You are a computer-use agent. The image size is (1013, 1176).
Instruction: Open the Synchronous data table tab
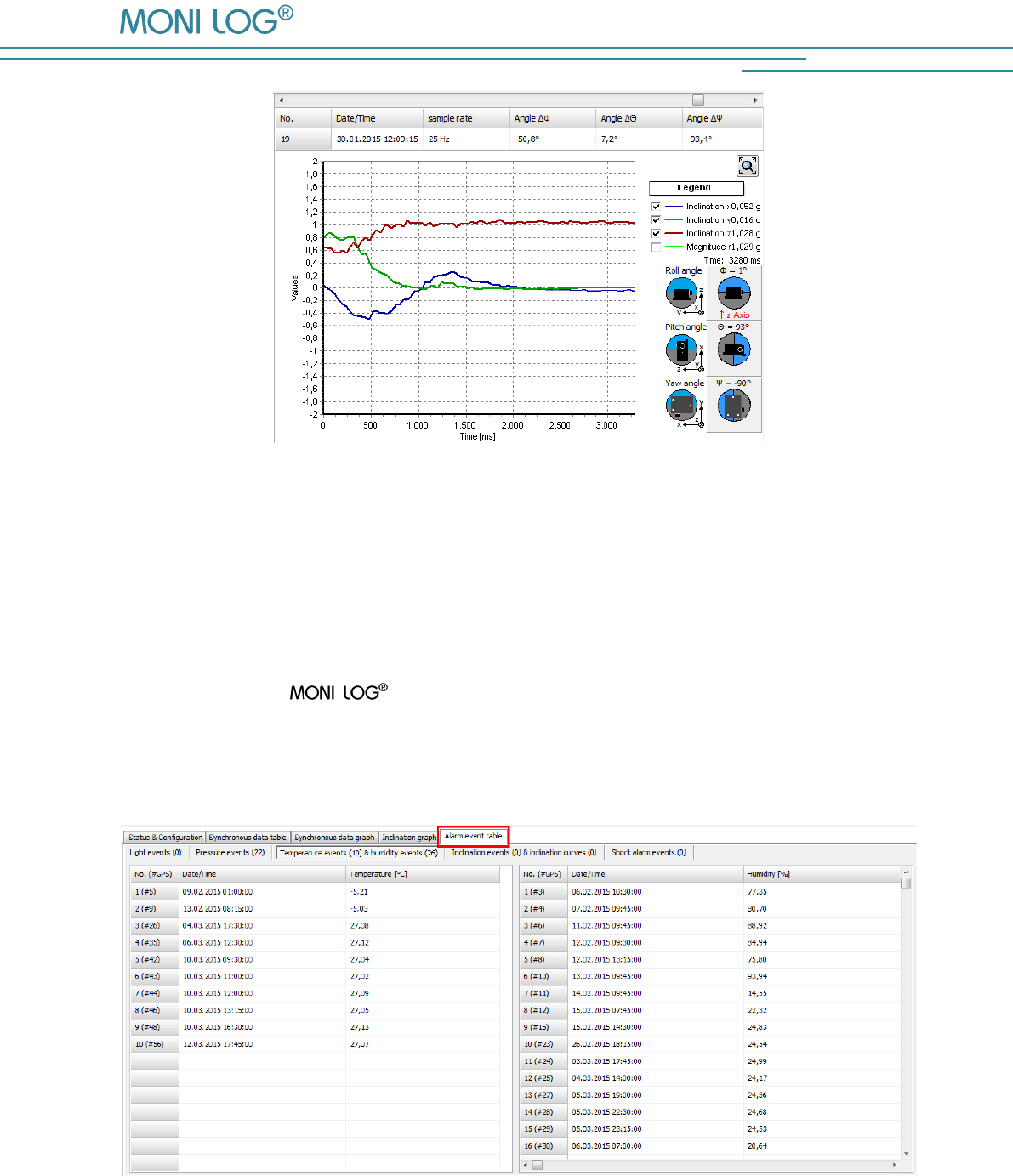click(x=248, y=838)
